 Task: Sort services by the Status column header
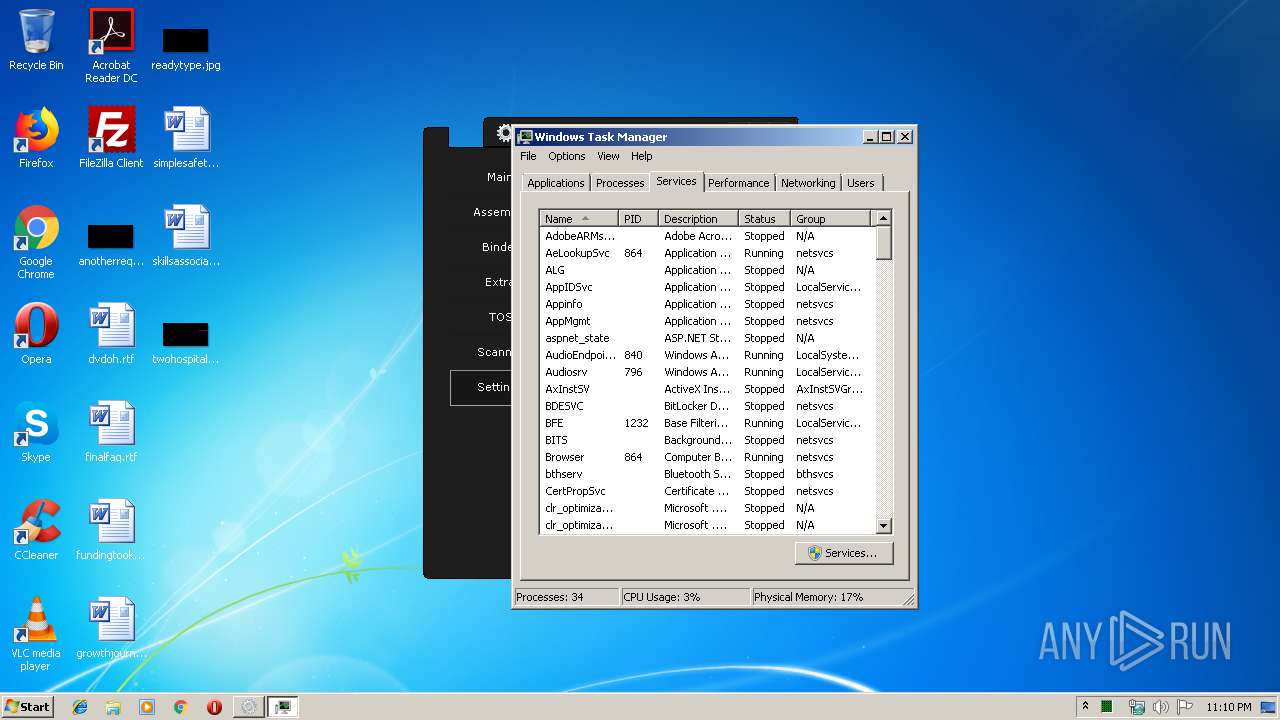tap(763, 219)
